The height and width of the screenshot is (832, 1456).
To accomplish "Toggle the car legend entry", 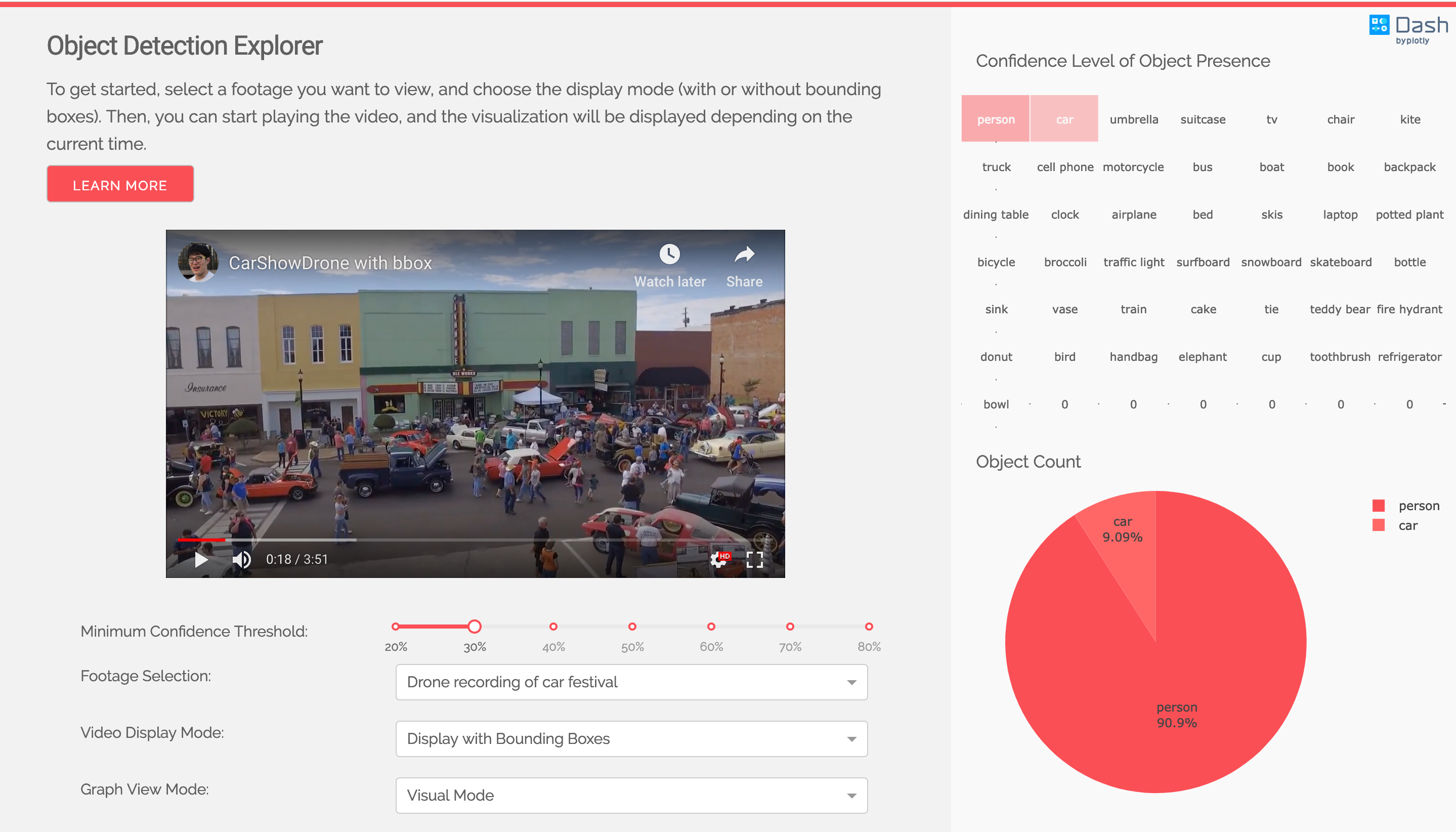I will (x=1407, y=526).
